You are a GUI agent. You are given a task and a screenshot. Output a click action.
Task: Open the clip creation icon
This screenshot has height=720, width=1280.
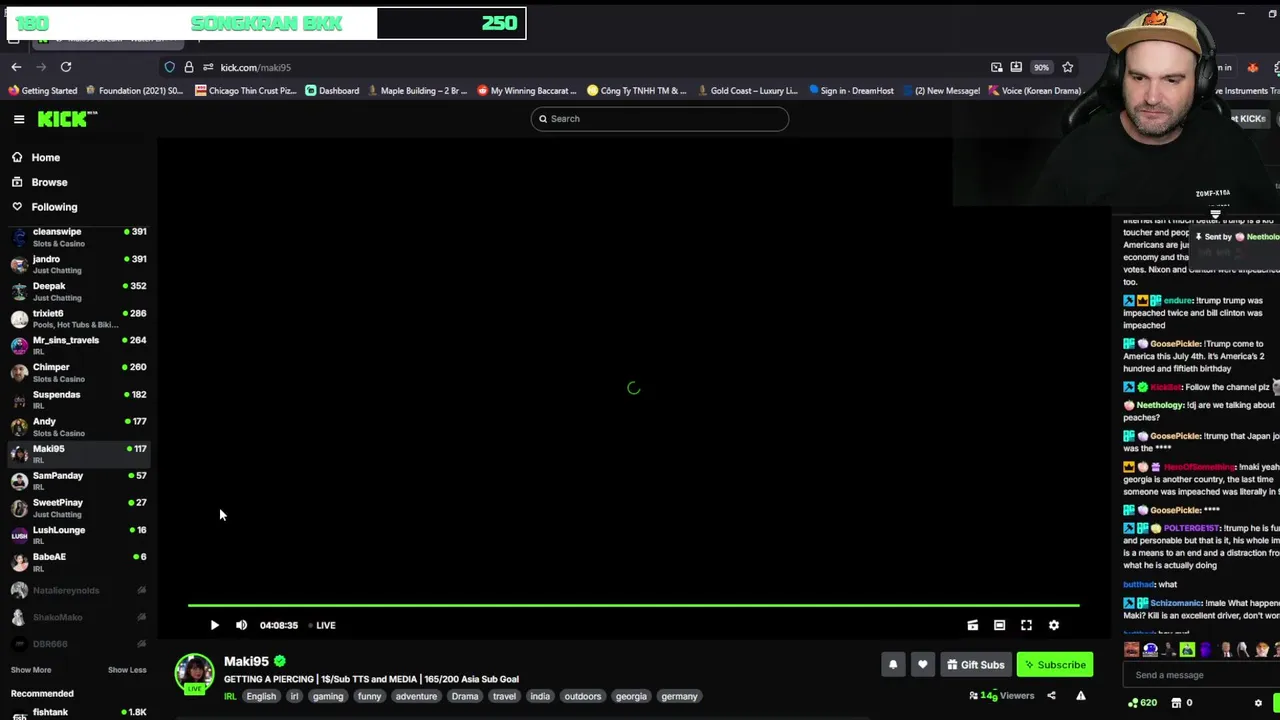(x=972, y=625)
